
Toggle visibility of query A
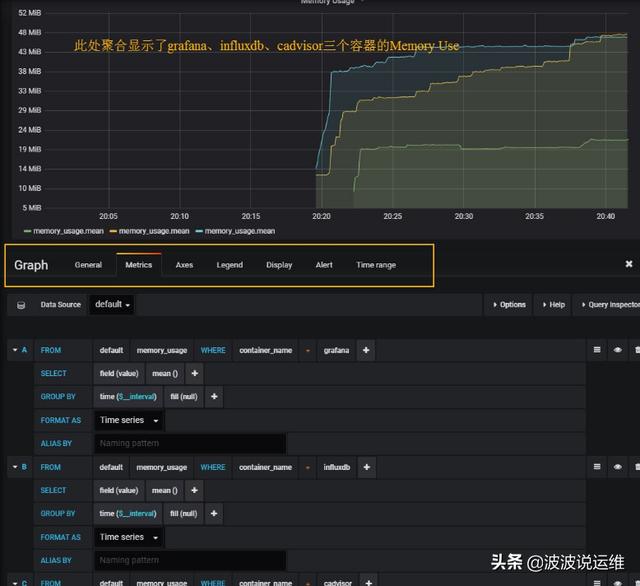pos(618,350)
